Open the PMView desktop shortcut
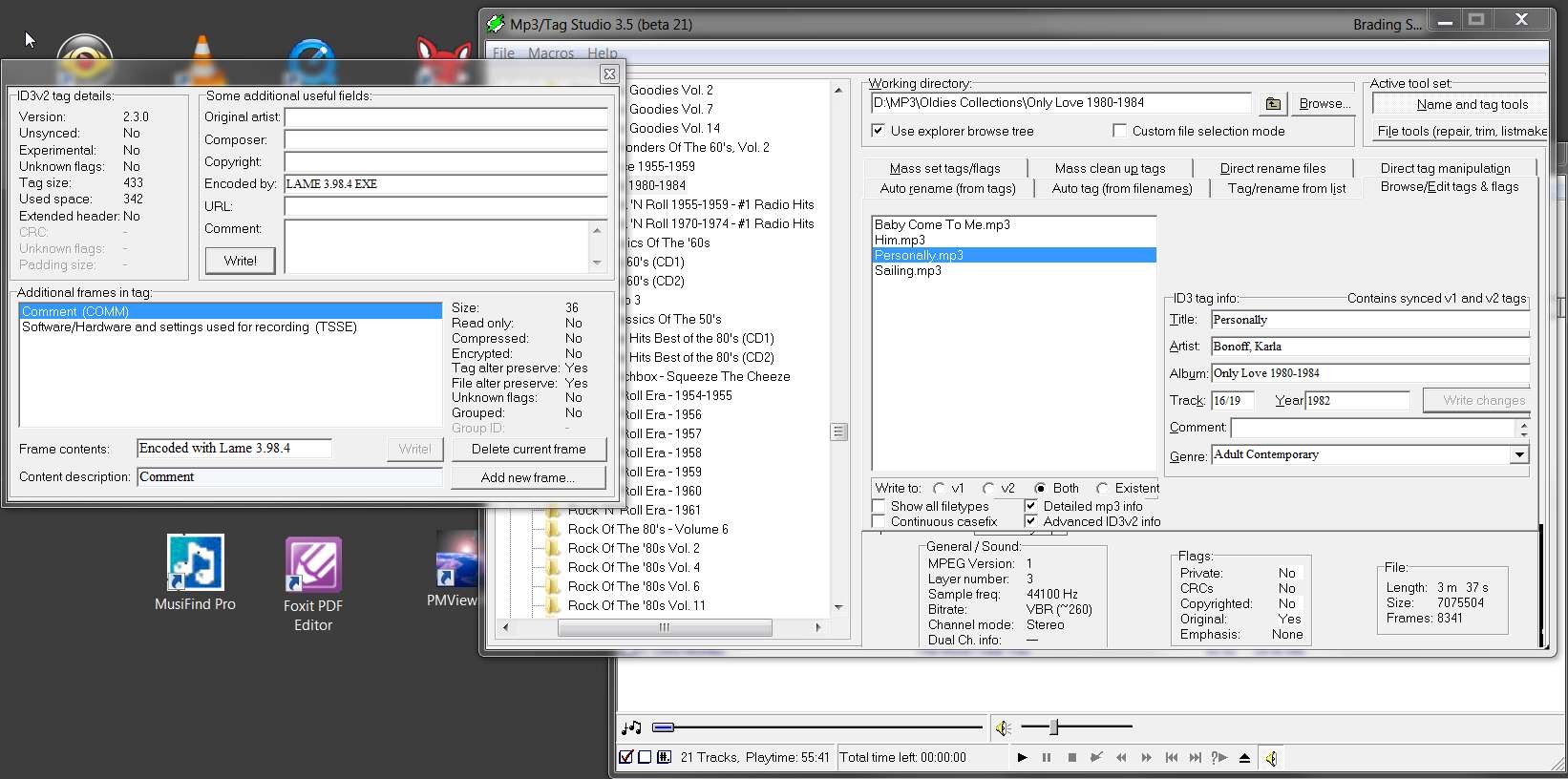The height and width of the screenshot is (779, 1568). [x=454, y=570]
